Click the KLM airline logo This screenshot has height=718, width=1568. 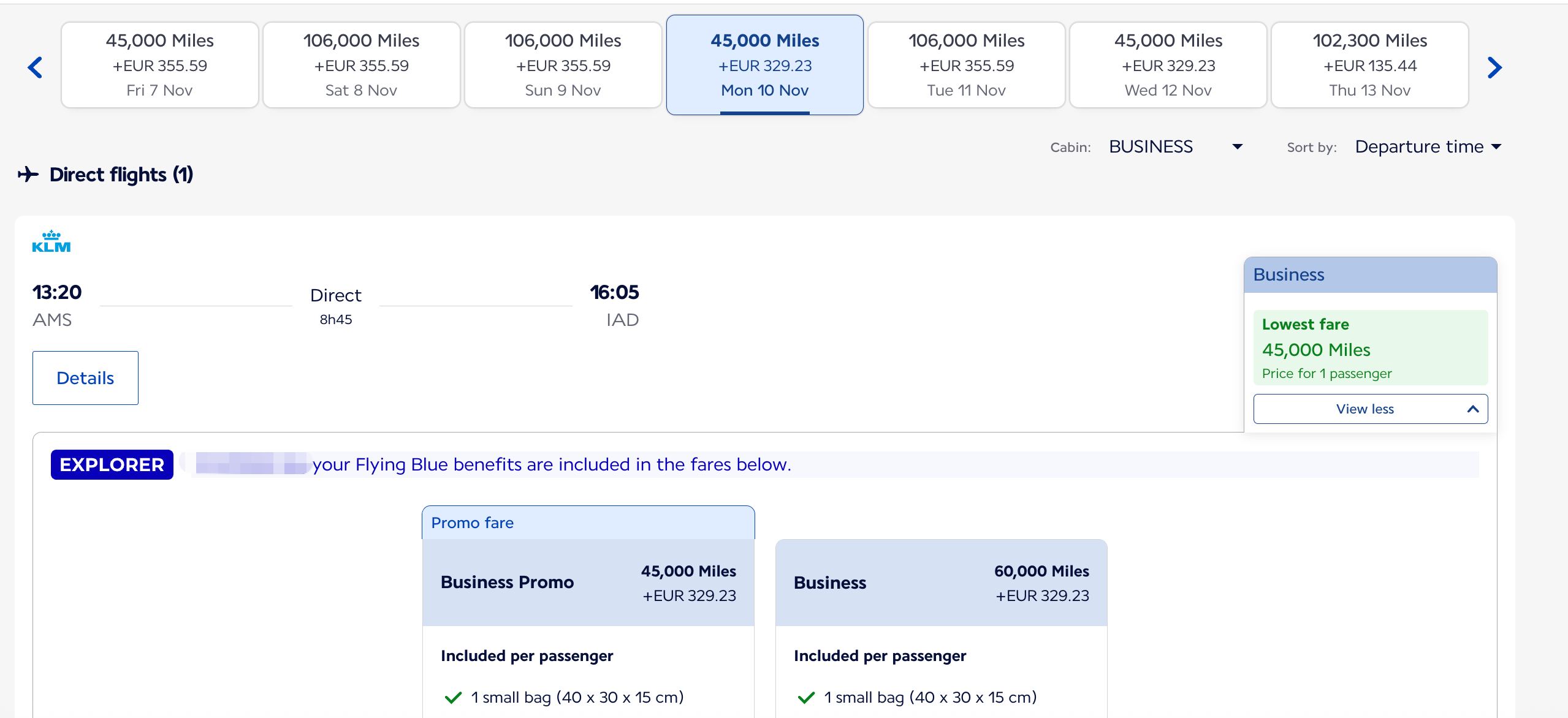point(51,242)
